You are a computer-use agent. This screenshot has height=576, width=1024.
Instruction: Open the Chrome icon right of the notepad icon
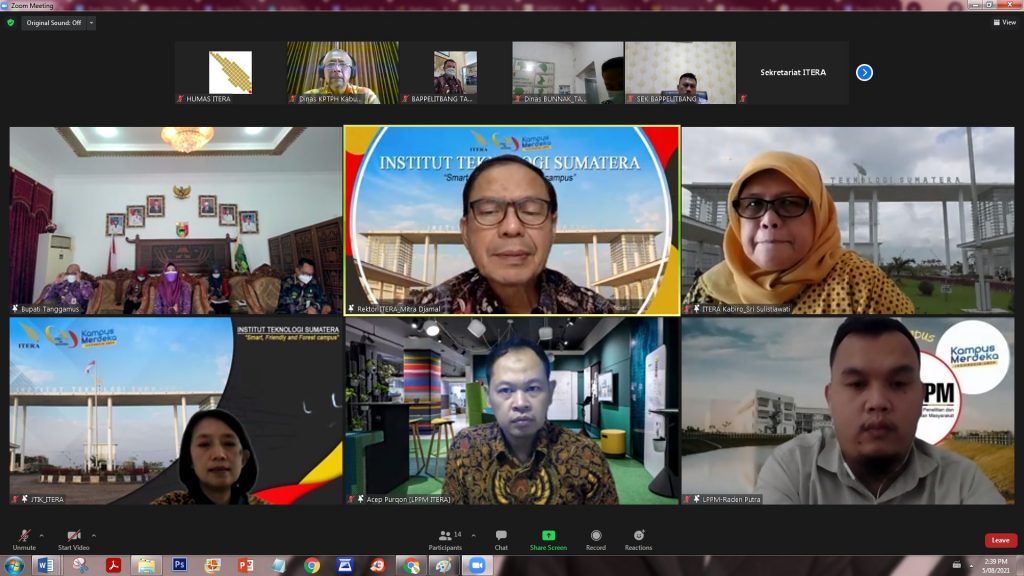[312, 566]
